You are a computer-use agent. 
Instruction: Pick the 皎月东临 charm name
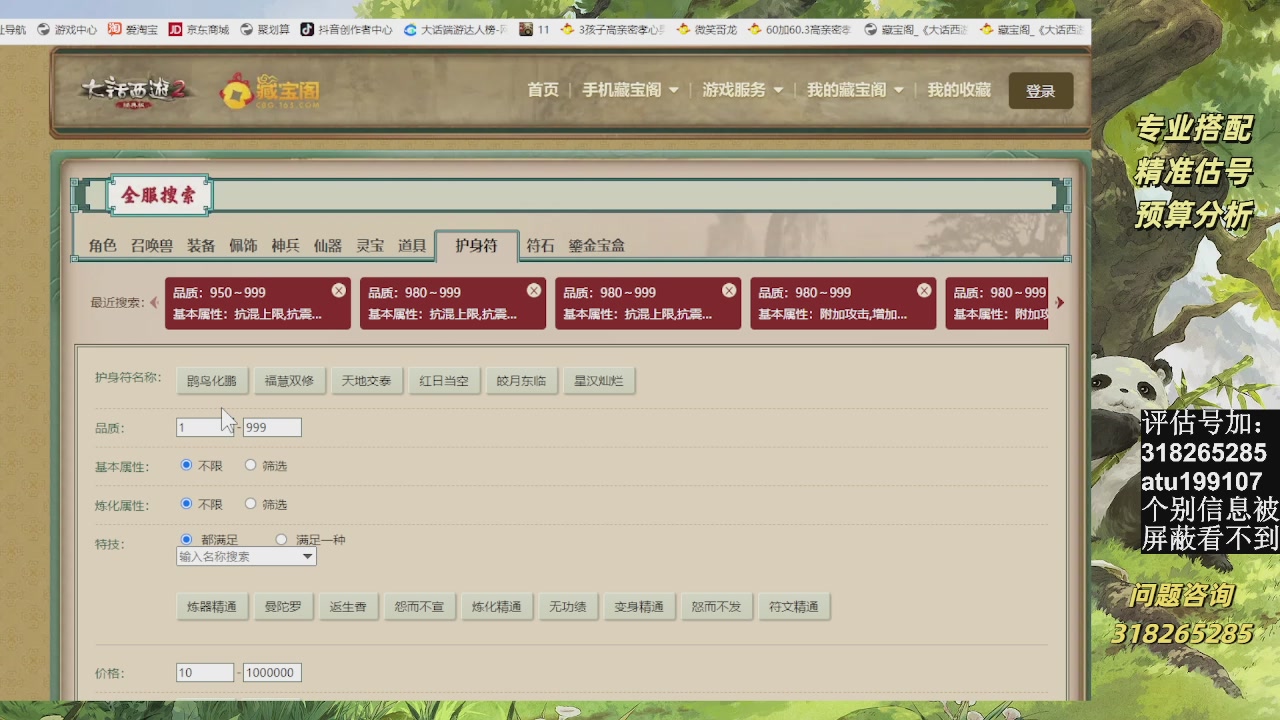(x=521, y=381)
